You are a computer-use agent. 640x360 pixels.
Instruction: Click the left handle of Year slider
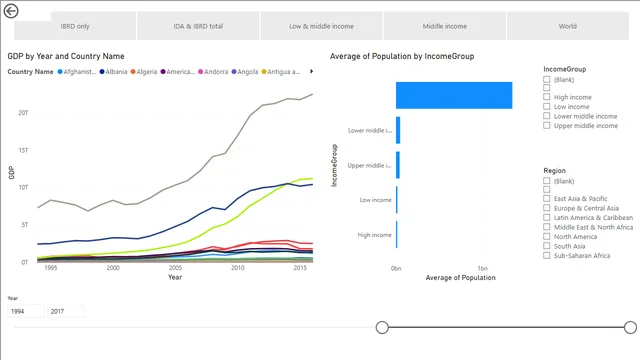pyautogui.click(x=382, y=327)
